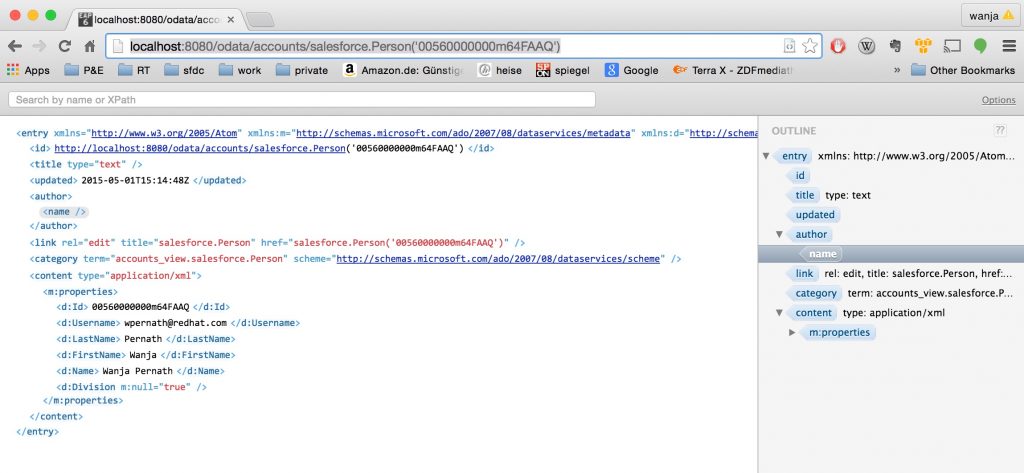Open the home page icon
1024x473 pixels.
point(89,46)
